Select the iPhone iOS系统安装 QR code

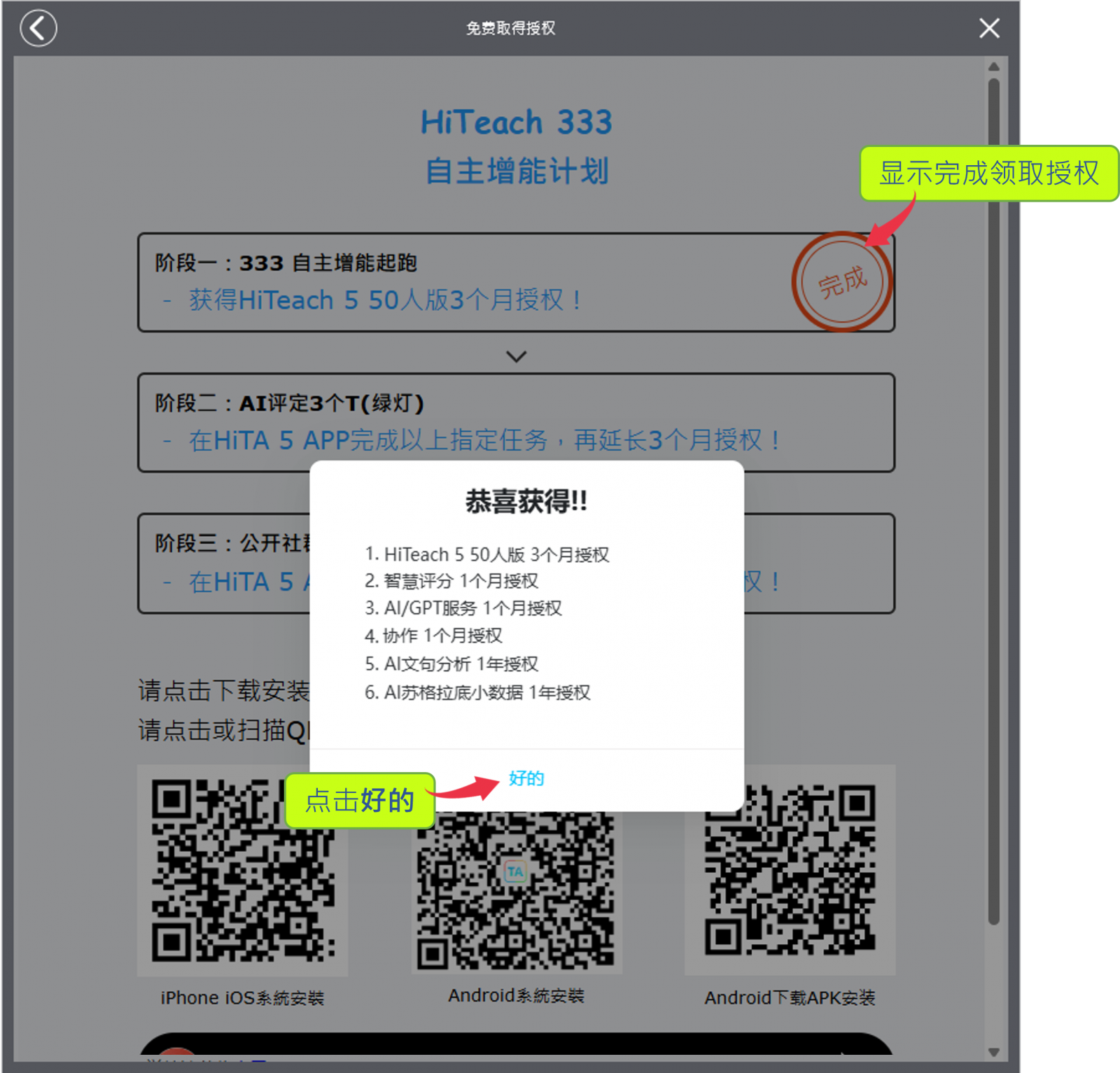point(243,870)
